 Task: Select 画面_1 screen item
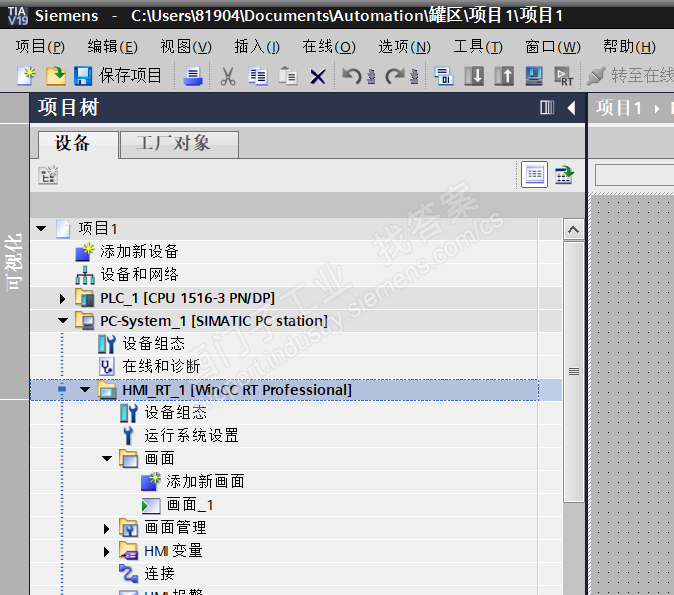[190, 505]
